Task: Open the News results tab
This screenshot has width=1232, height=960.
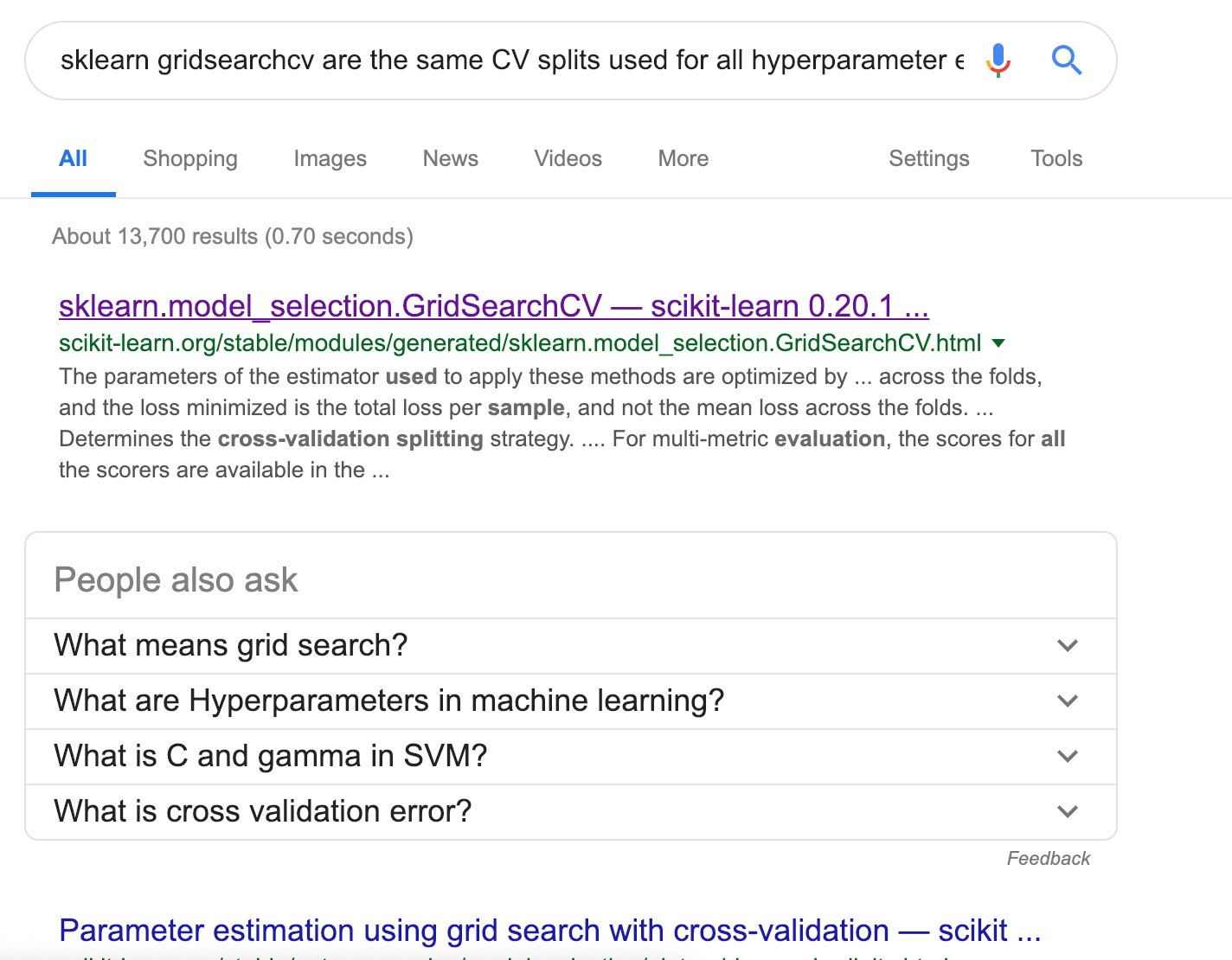Action: pos(450,159)
